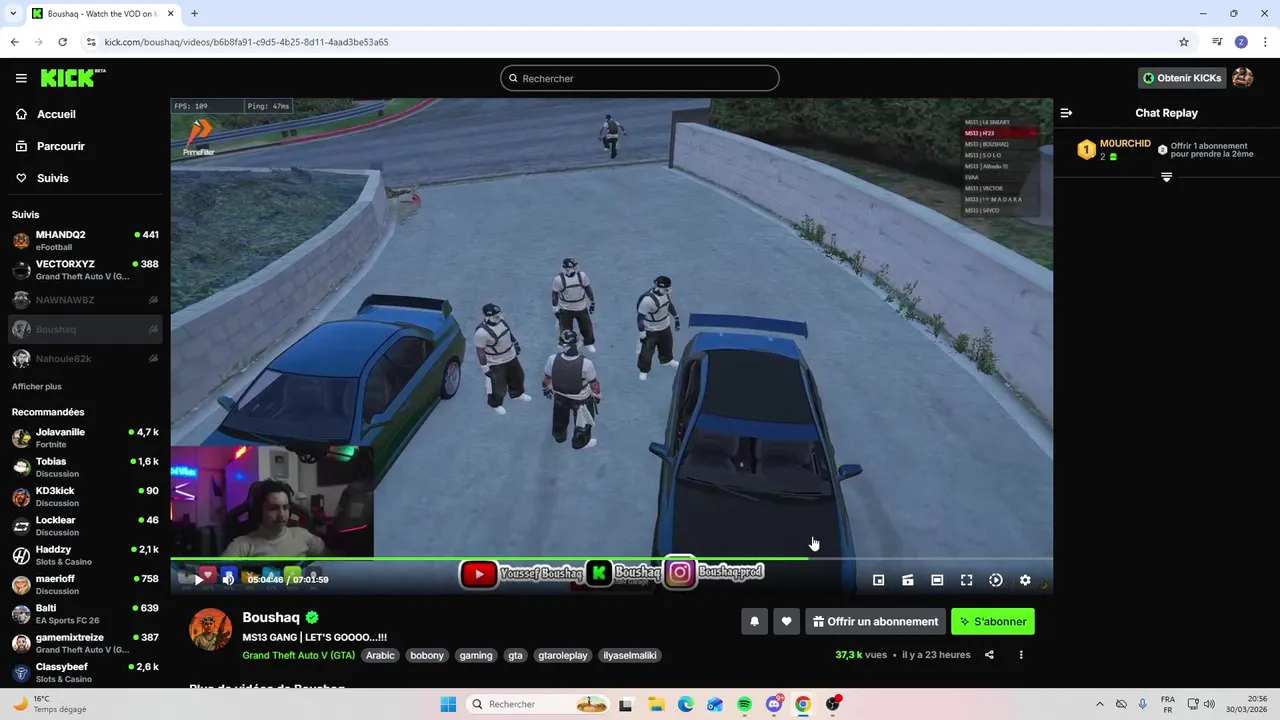Open Chrome tab search dropdown
Screen dimensions: 1280x720
(x=14, y=14)
